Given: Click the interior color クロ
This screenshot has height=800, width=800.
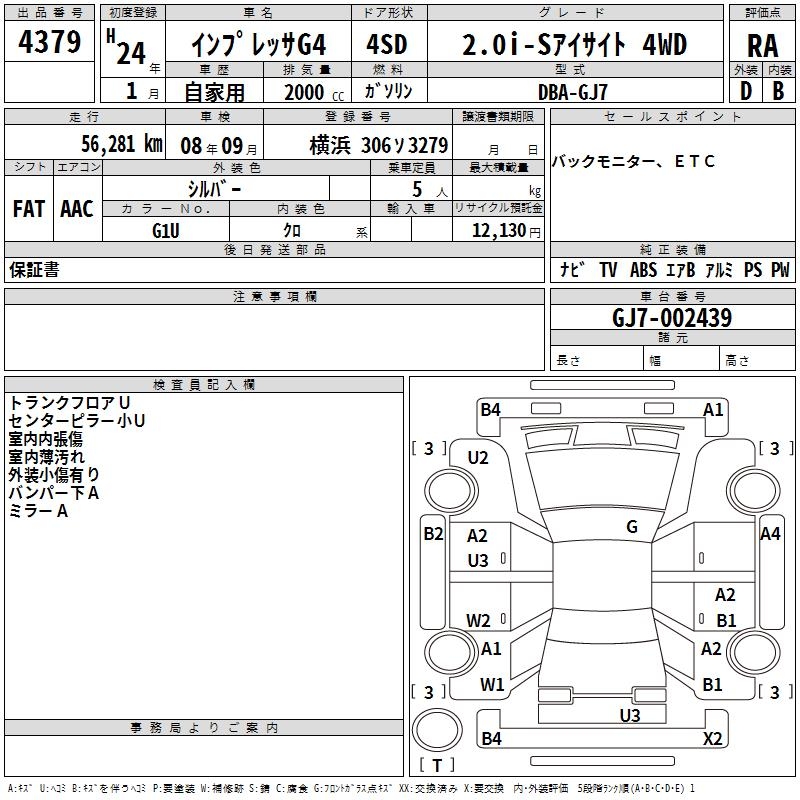Looking at the screenshot, I should pos(292,231).
